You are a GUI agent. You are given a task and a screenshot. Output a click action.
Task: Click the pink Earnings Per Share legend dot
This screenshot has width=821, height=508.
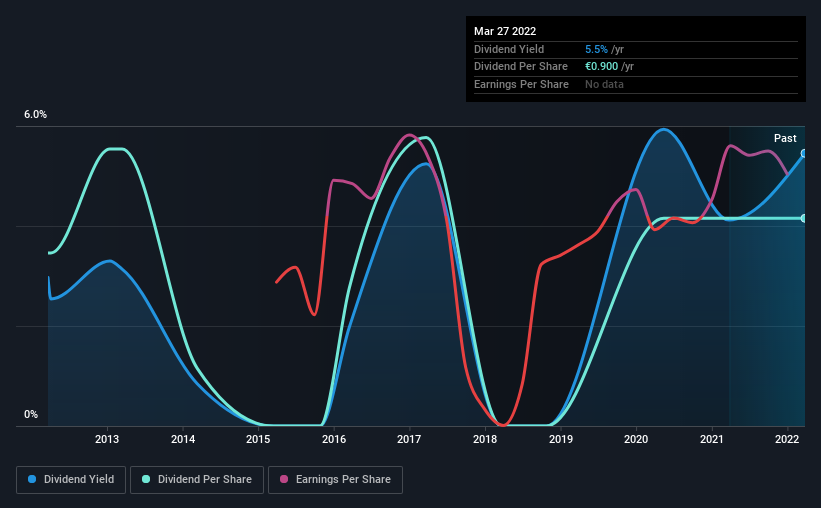(x=284, y=479)
